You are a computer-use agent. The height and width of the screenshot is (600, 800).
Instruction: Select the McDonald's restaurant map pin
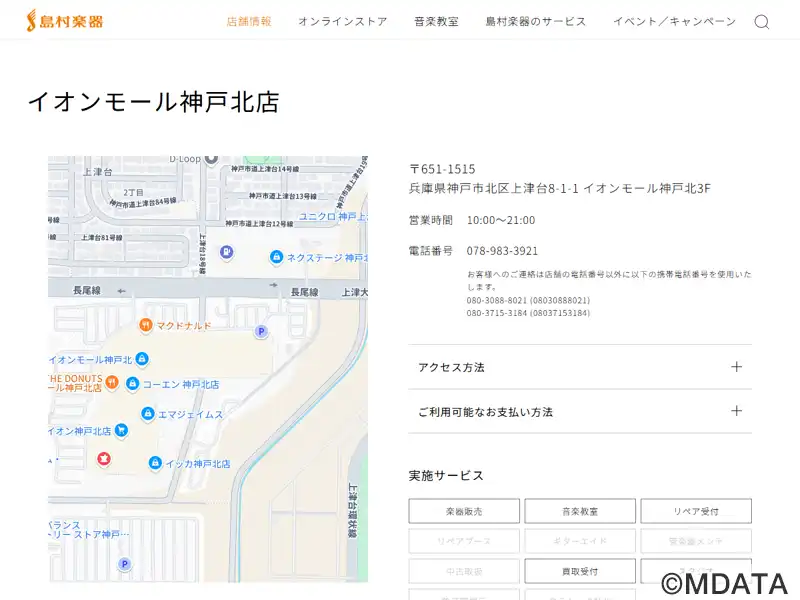click(146, 325)
